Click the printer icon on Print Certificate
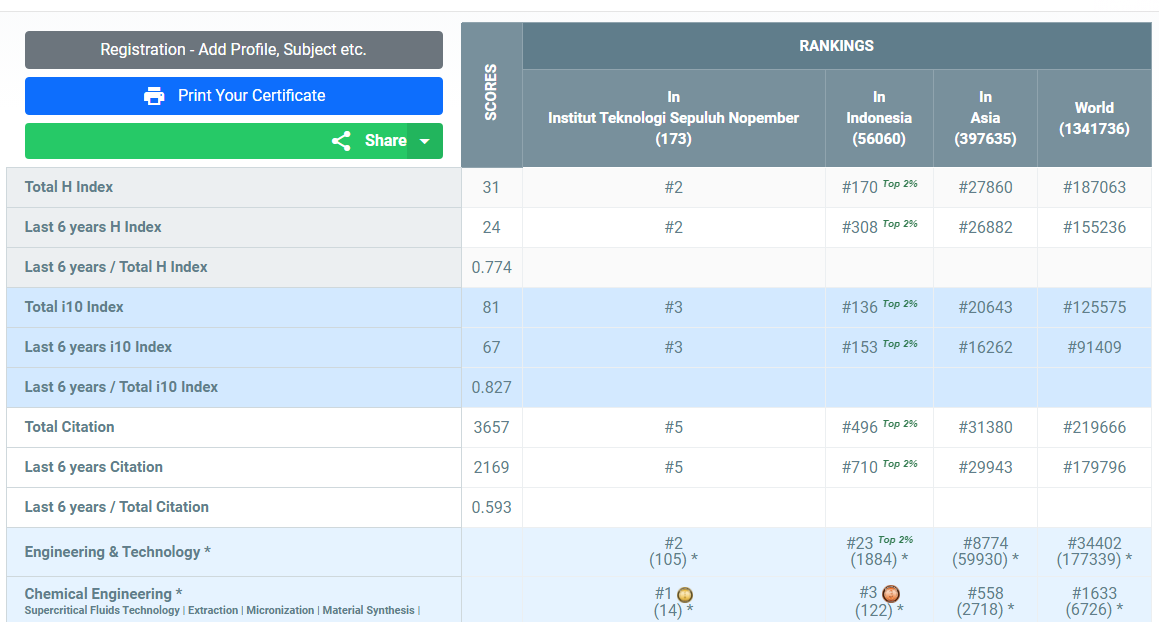The image size is (1159, 622). coord(153,96)
